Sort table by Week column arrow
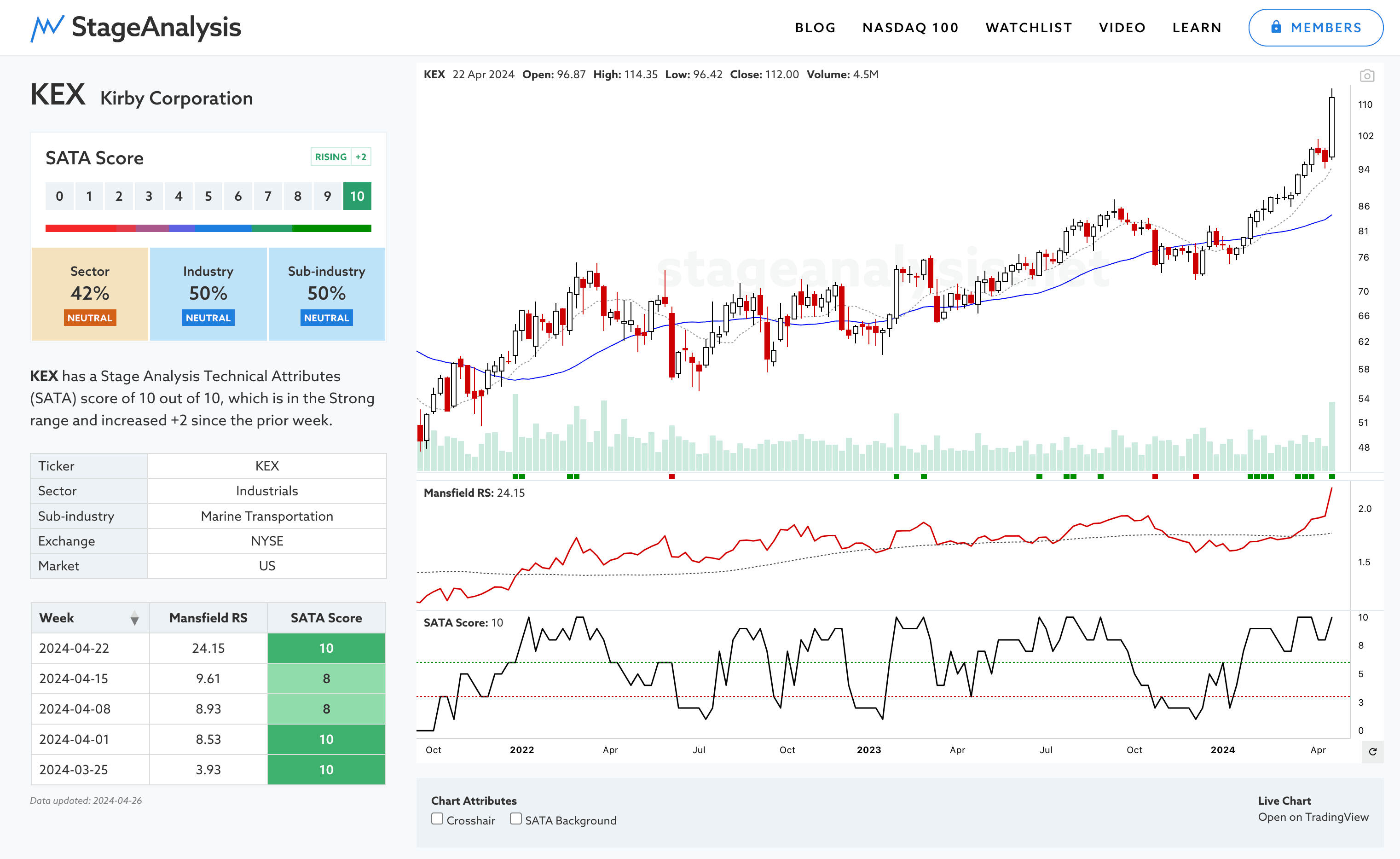 click(x=135, y=619)
